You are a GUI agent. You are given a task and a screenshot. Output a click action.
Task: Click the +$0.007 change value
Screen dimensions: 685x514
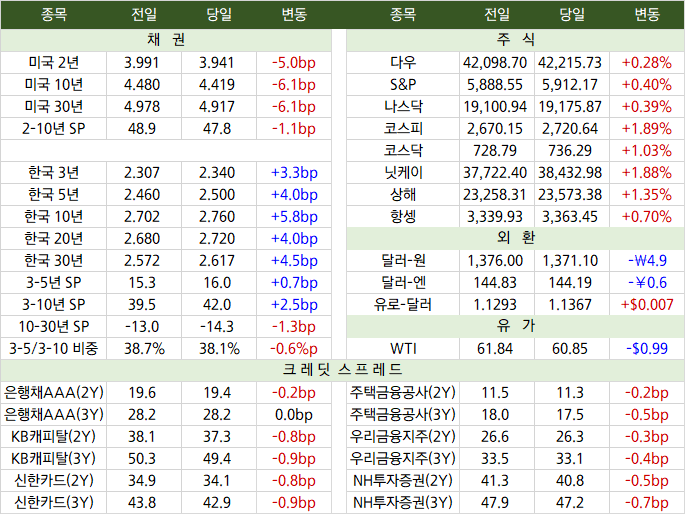pyautogui.click(x=647, y=305)
